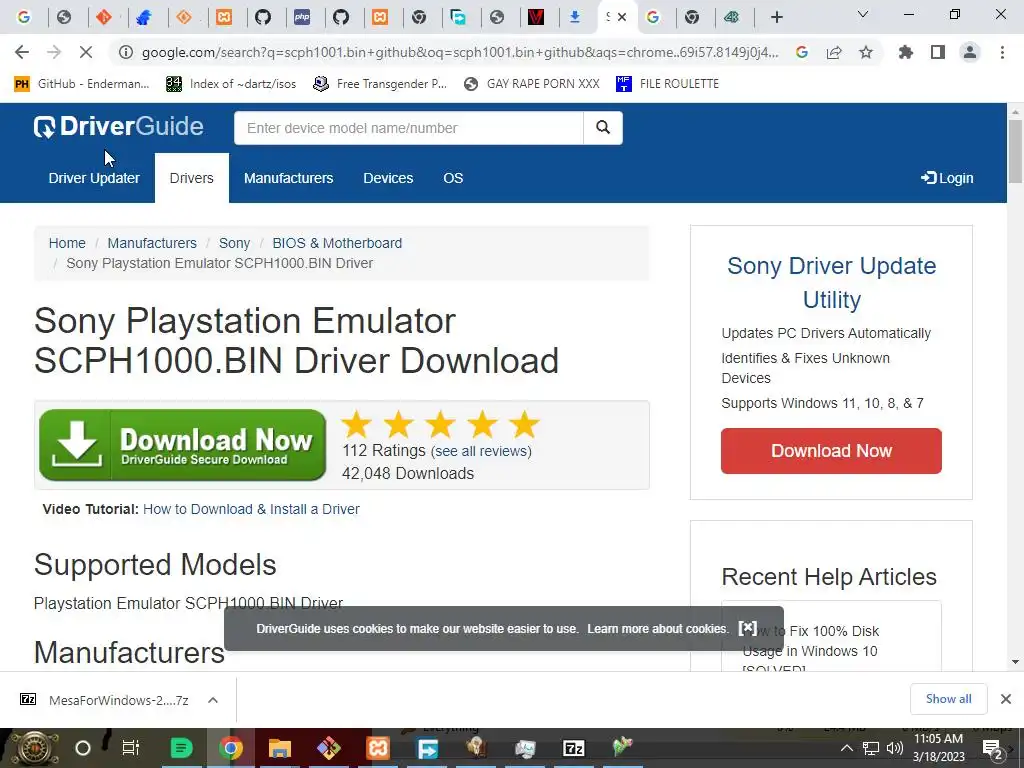Open the FILE ROULETTE bookmark
This screenshot has height=768, width=1024.
(x=667, y=84)
